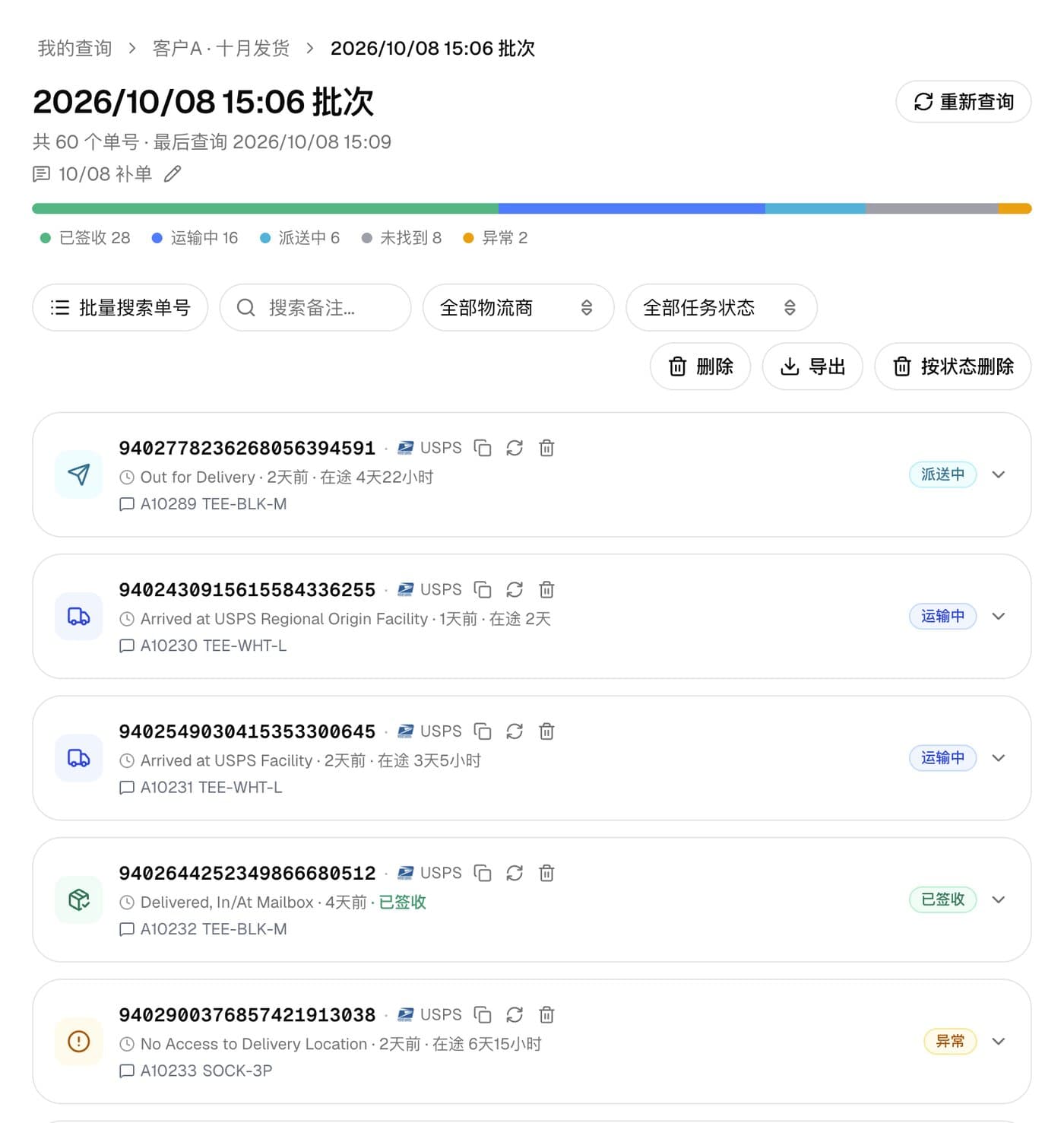Go to 我的查询 breadcrumb
This screenshot has width=1064, height=1123.
click(74, 49)
